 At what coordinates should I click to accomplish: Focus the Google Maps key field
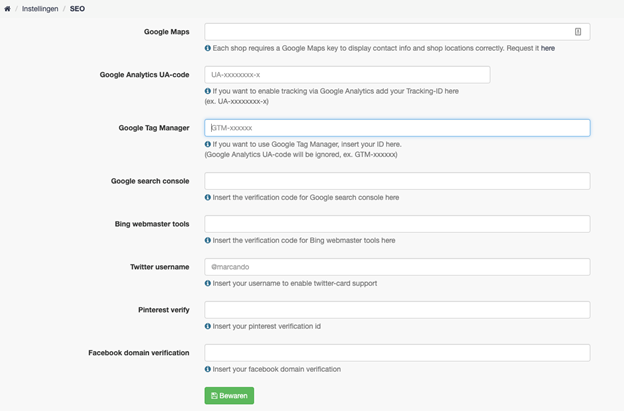tap(397, 32)
